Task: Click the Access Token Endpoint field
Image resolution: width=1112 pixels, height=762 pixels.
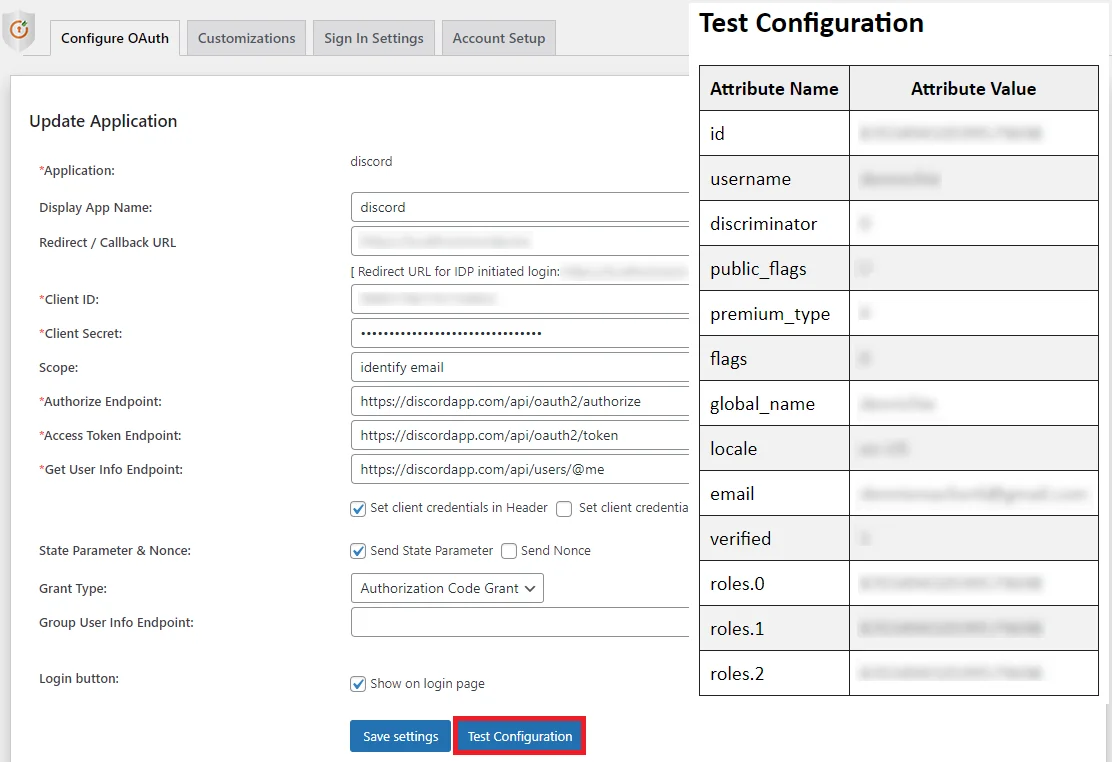Action: pyautogui.click(x=520, y=435)
